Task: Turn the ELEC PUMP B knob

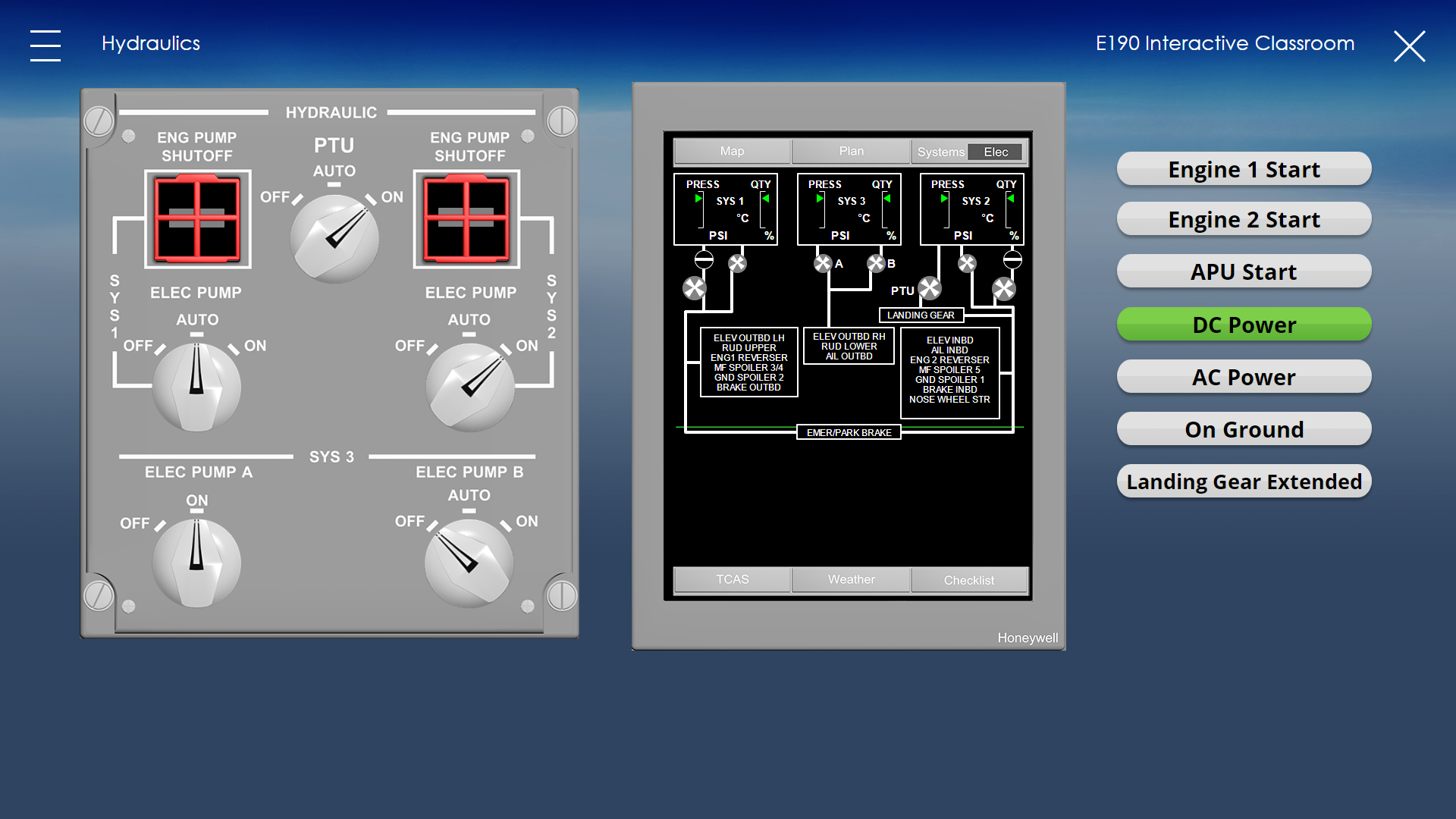Action: [469, 563]
